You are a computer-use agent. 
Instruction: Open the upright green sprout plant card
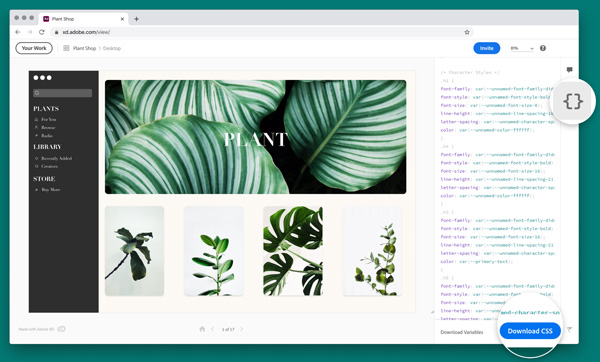(214, 251)
